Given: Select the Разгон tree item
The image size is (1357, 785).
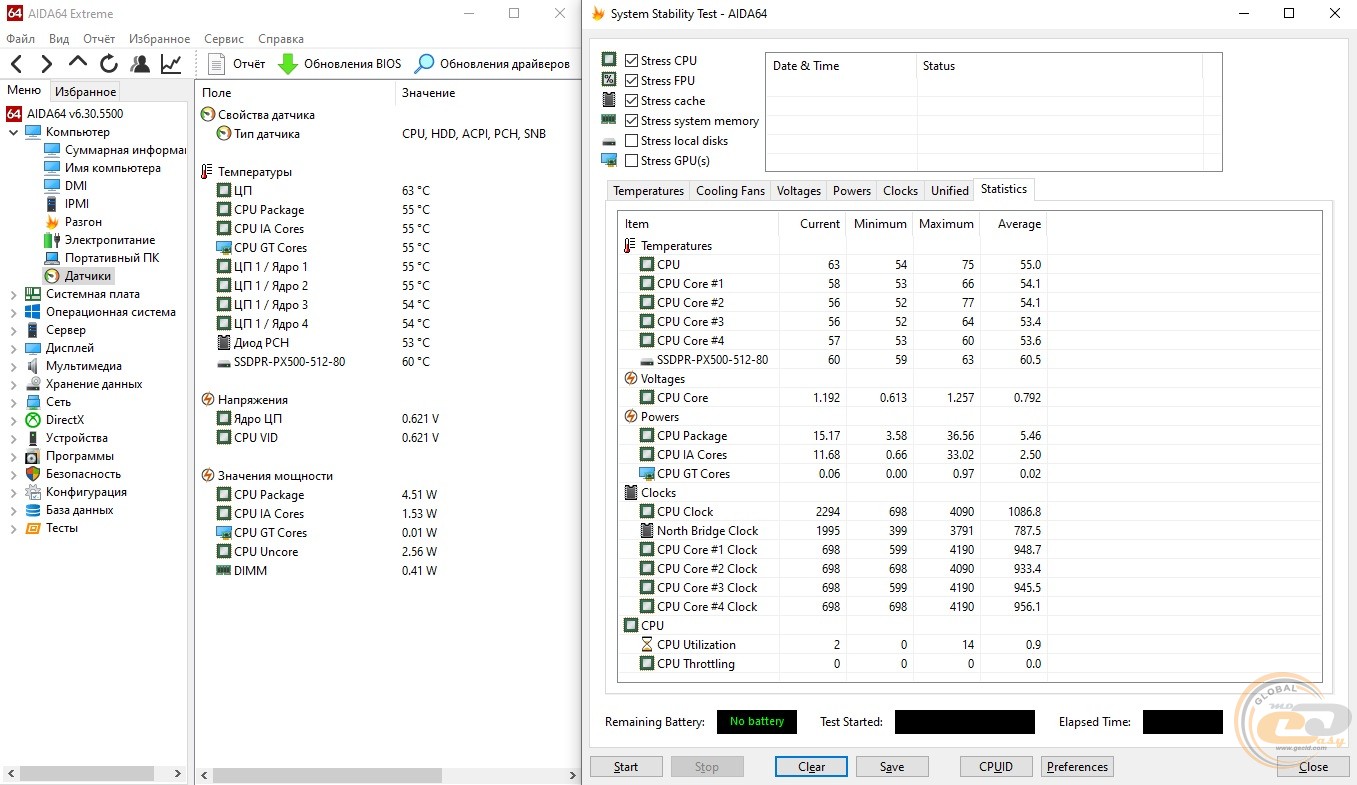Looking at the screenshot, I should pyautogui.click(x=83, y=222).
